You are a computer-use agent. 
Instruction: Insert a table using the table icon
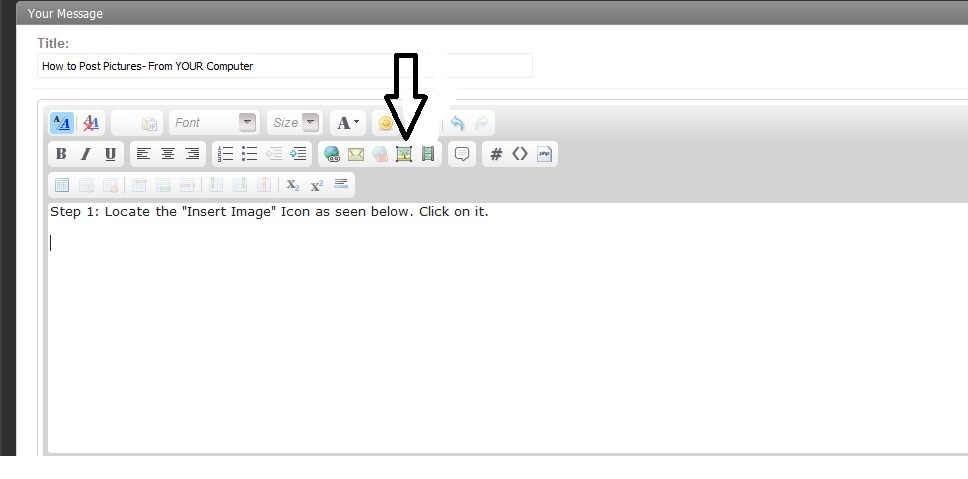tap(61, 185)
